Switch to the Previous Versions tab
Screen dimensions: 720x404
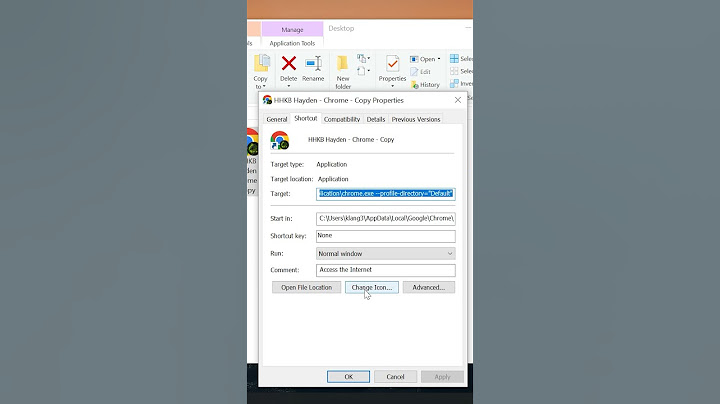[x=416, y=119]
